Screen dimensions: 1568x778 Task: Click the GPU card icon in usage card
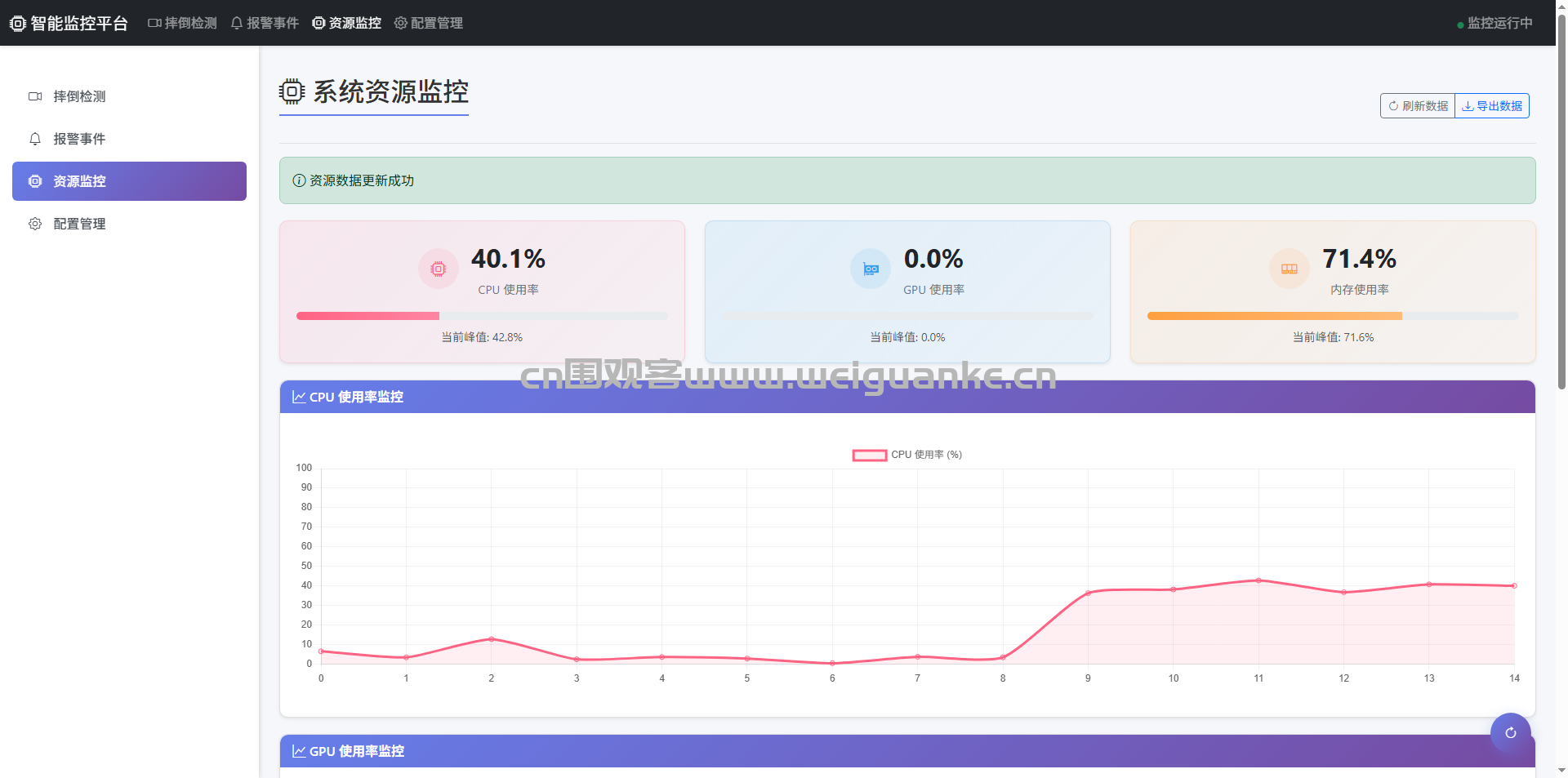(871, 269)
